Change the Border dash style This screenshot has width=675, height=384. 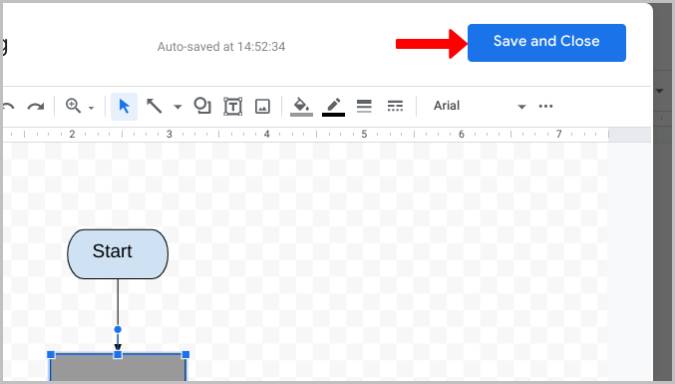coord(395,106)
